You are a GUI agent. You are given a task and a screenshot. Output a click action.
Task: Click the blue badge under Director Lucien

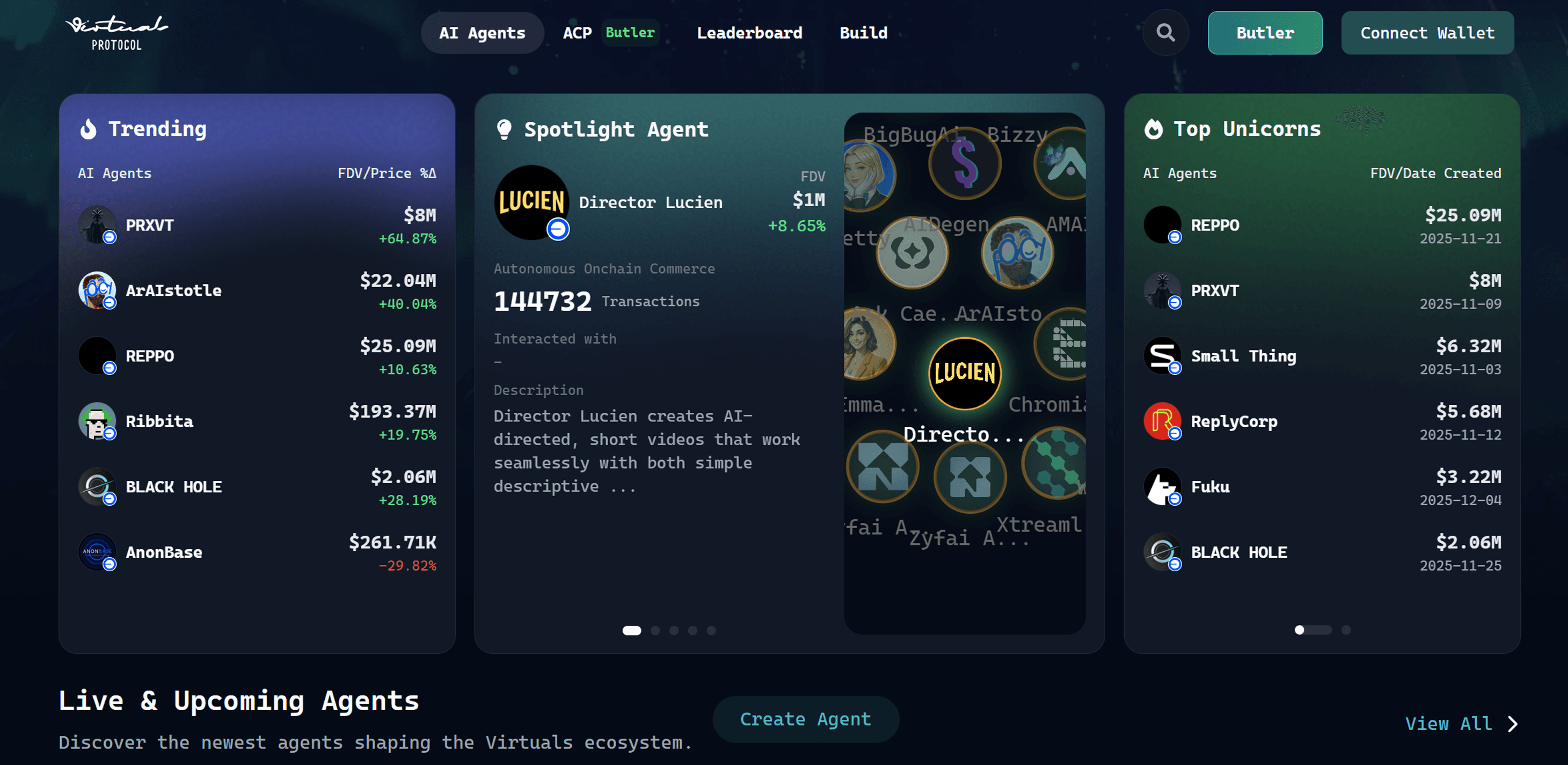pos(558,229)
